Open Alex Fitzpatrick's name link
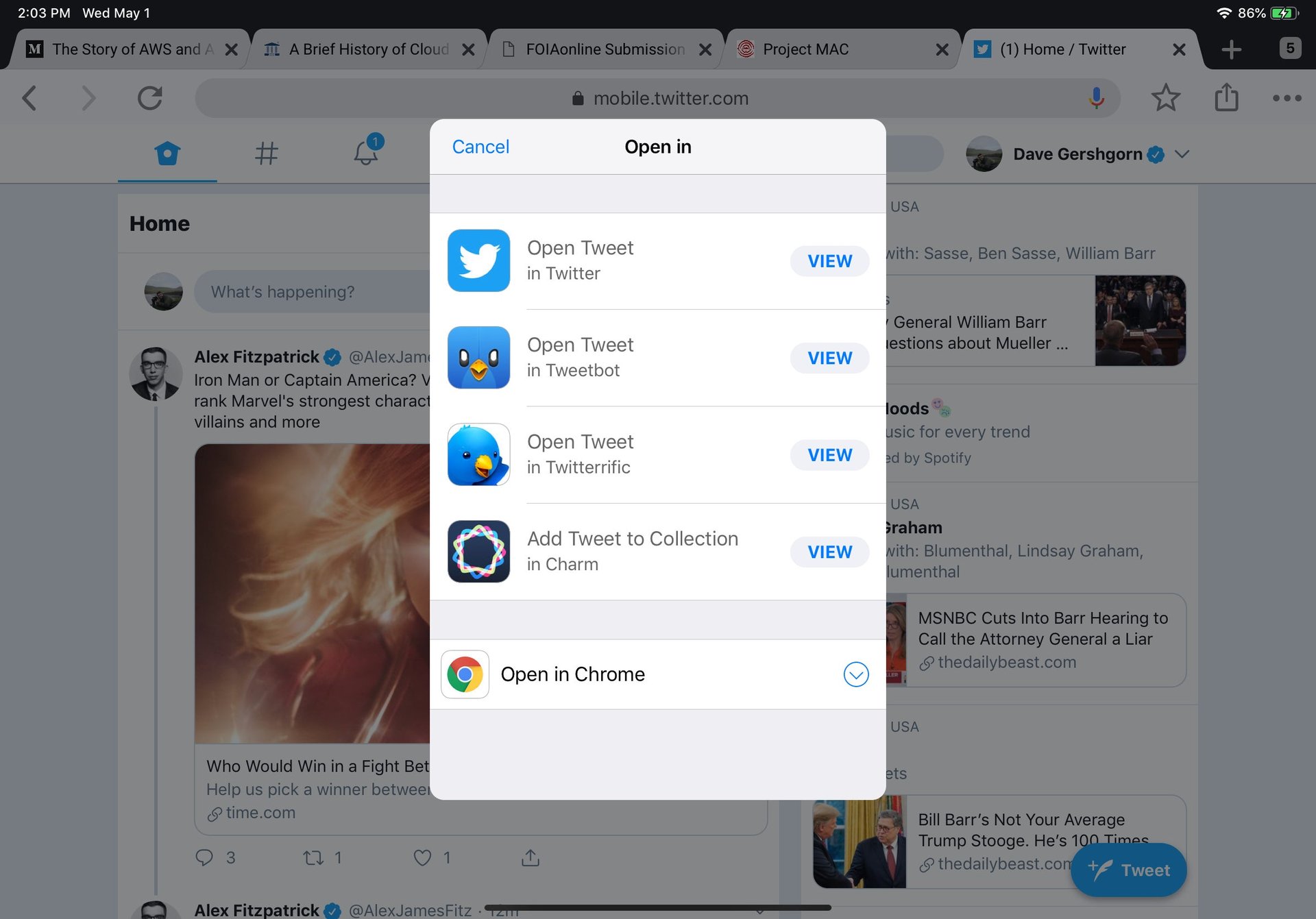Screen dimensions: 1316x919 (256, 357)
